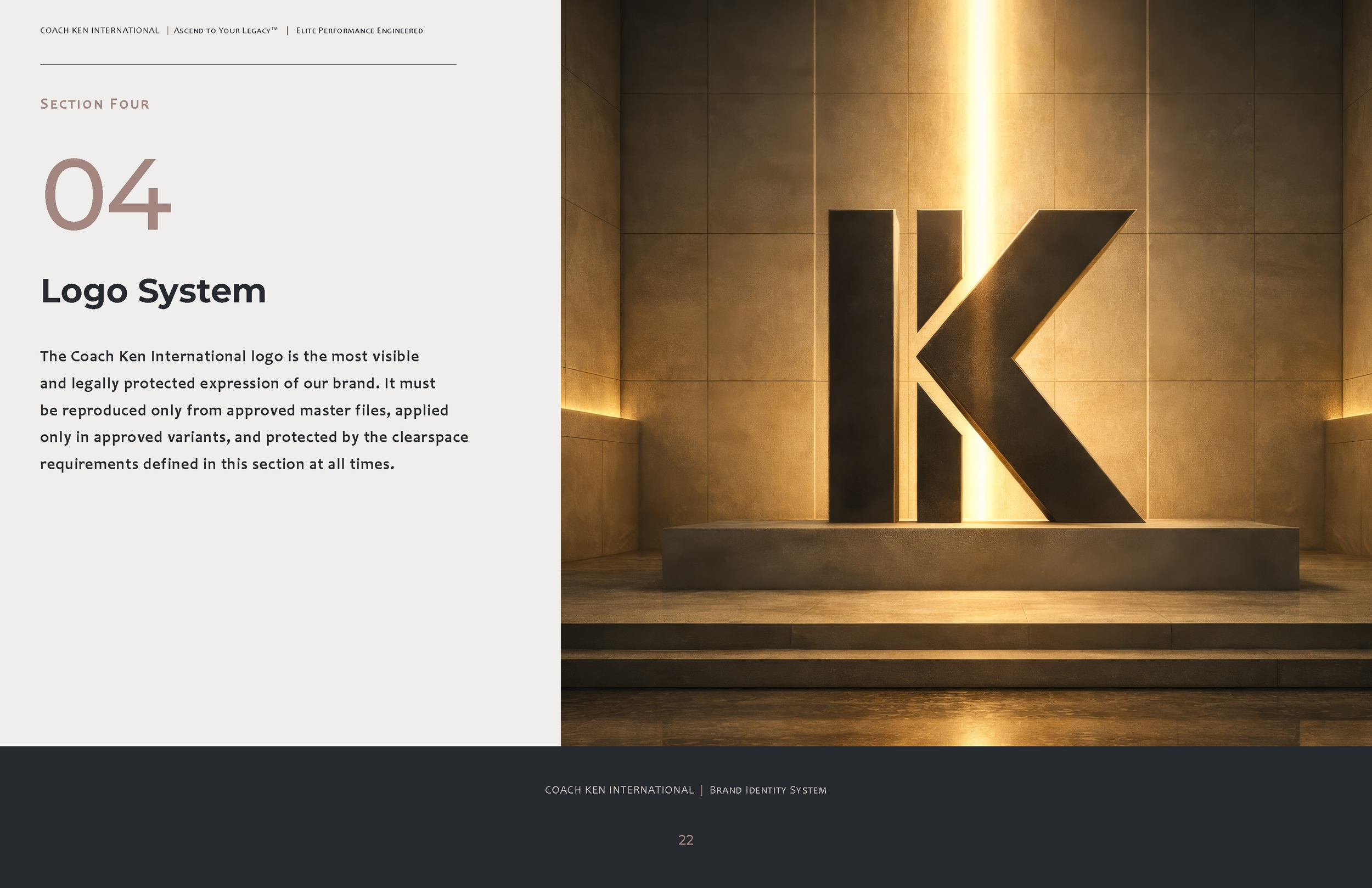
Task: Click the footer 'COACH KEN INTERNATIONAL' text
Action: click(620, 790)
